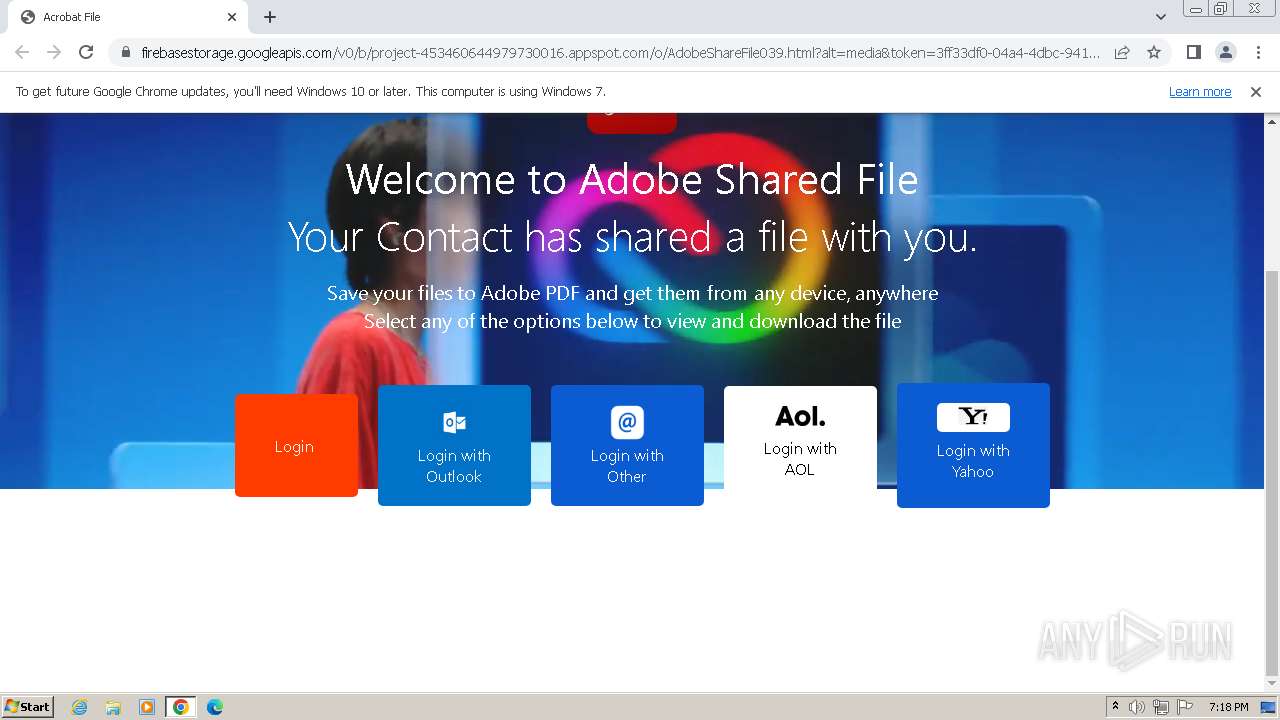Screen dimensions: 1280x720
Task: Click the 7:18 PM clock
Action: point(1228,707)
